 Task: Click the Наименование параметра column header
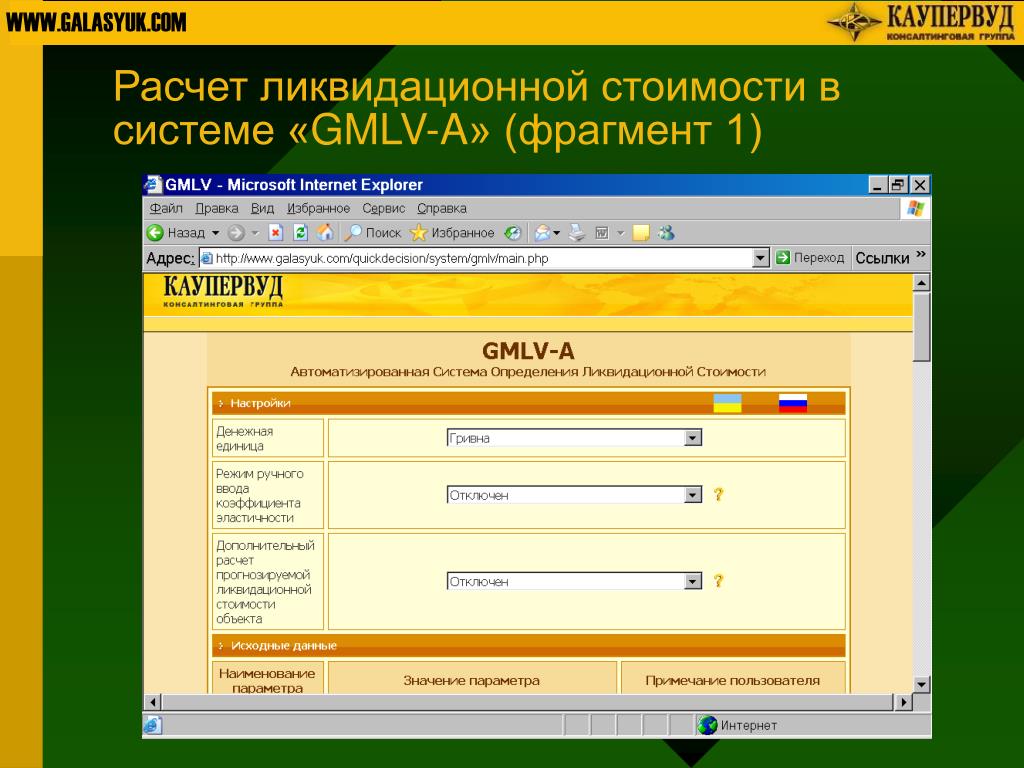pos(267,680)
